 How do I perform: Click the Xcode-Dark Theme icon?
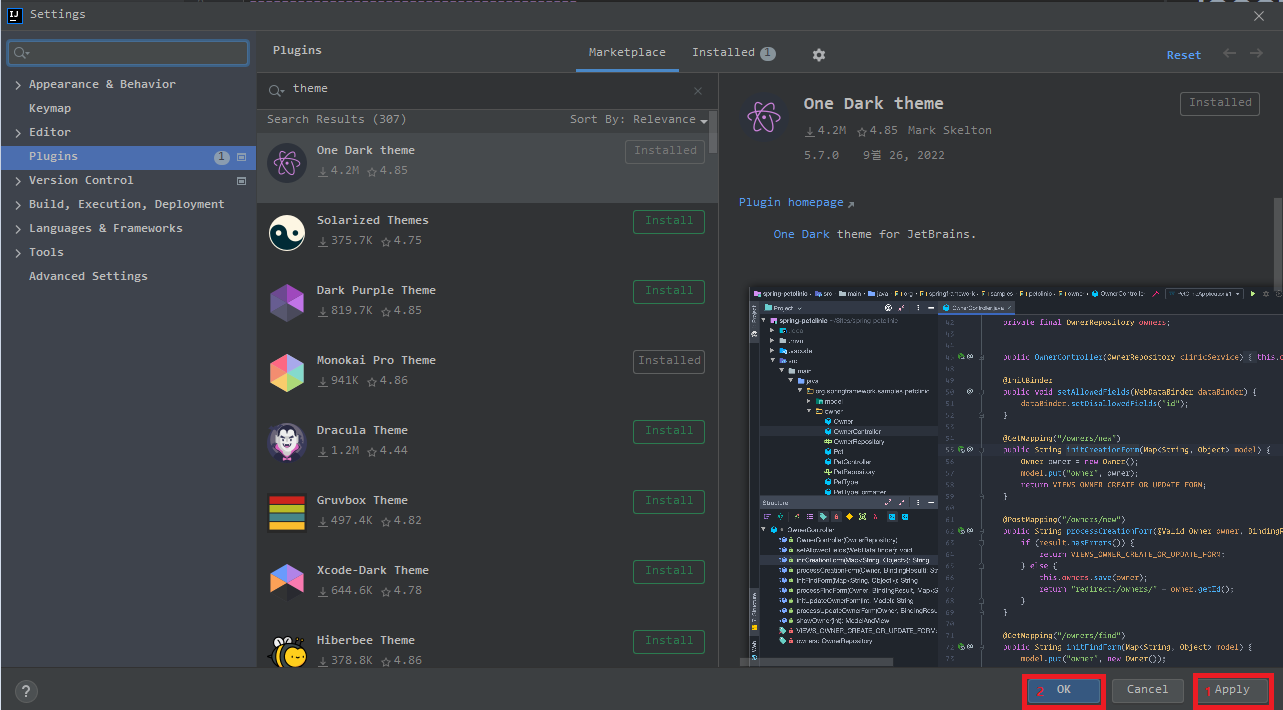point(287,582)
